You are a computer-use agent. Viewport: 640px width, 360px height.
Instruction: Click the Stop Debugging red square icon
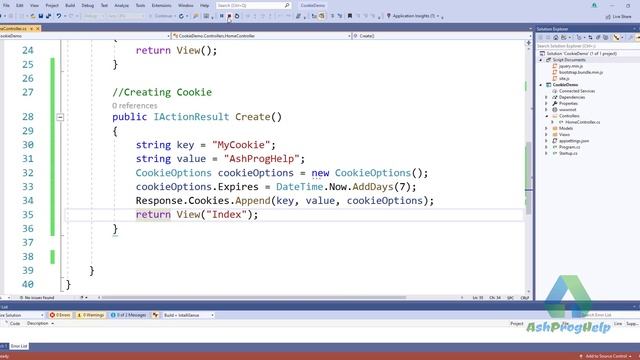point(229,16)
